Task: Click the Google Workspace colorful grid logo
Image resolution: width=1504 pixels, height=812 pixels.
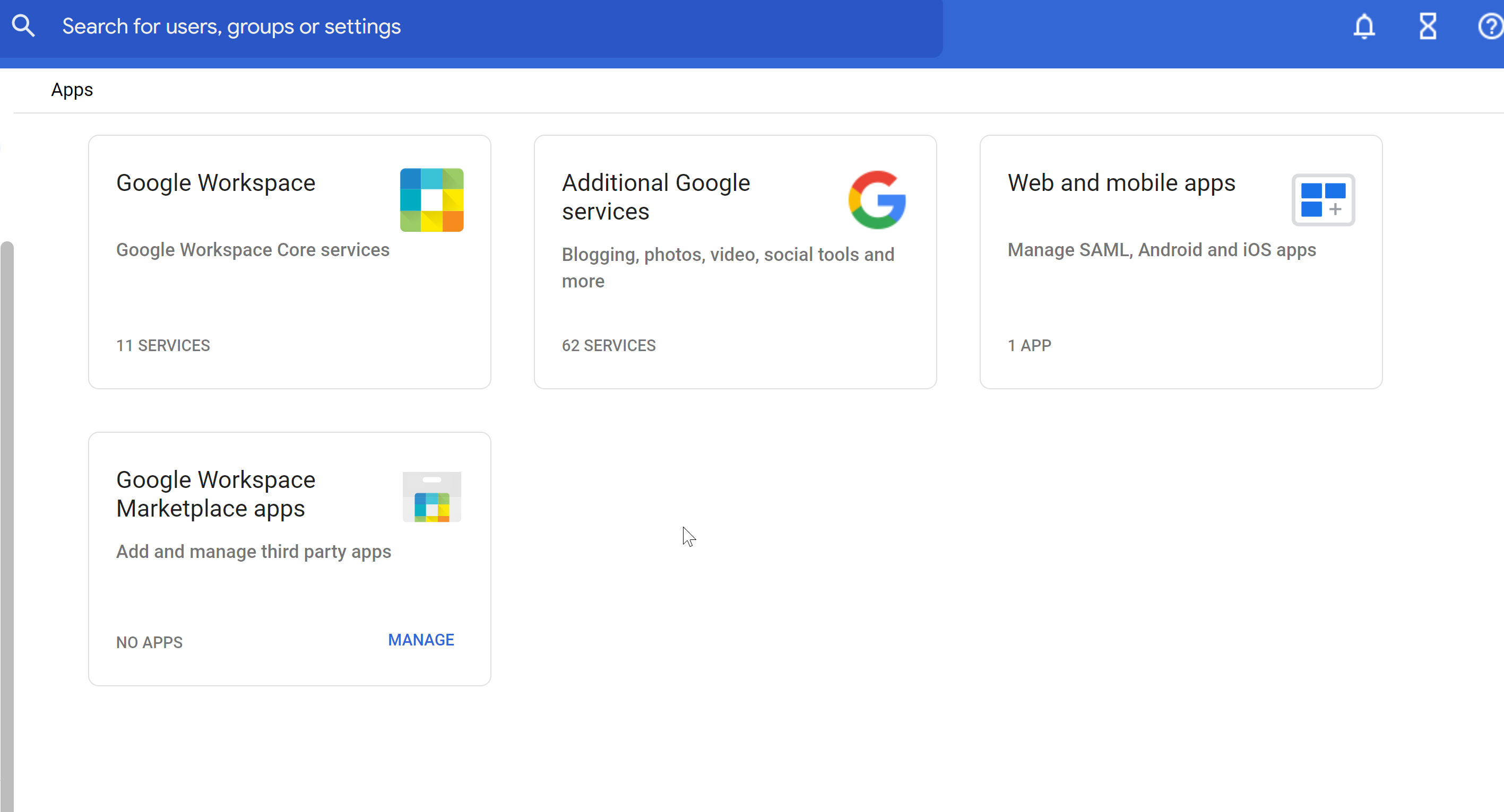Action: click(x=431, y=200)
